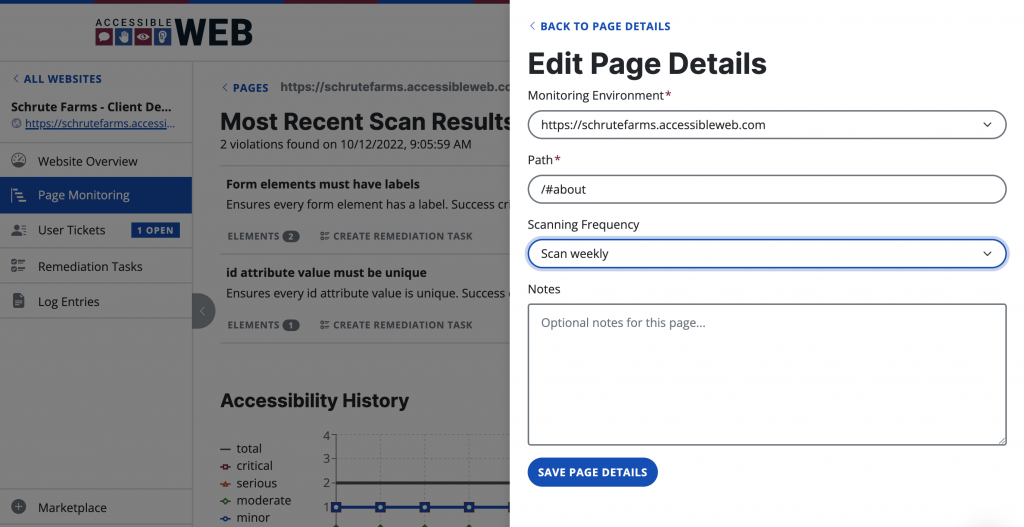Click the Path input field
1024x527 pixels.
(x=767, y=189)
